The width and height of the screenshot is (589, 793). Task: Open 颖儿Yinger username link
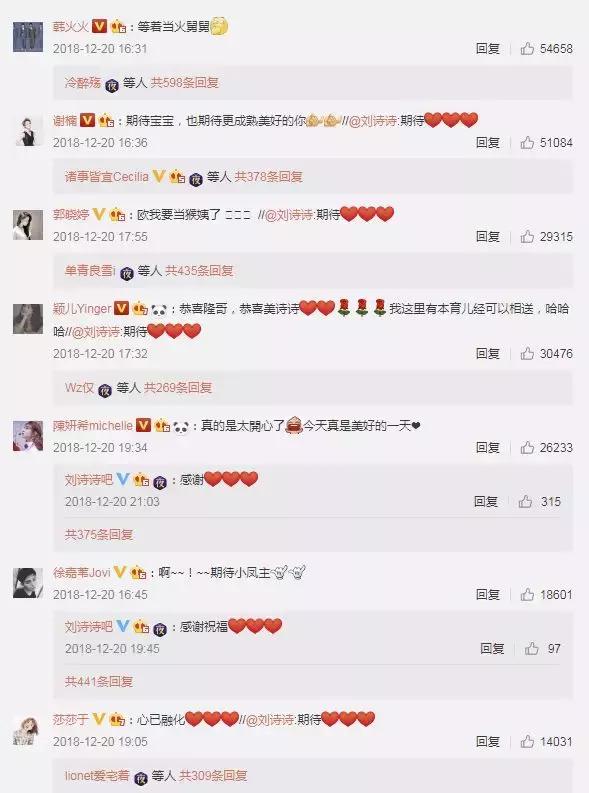[x=82, y=309]
